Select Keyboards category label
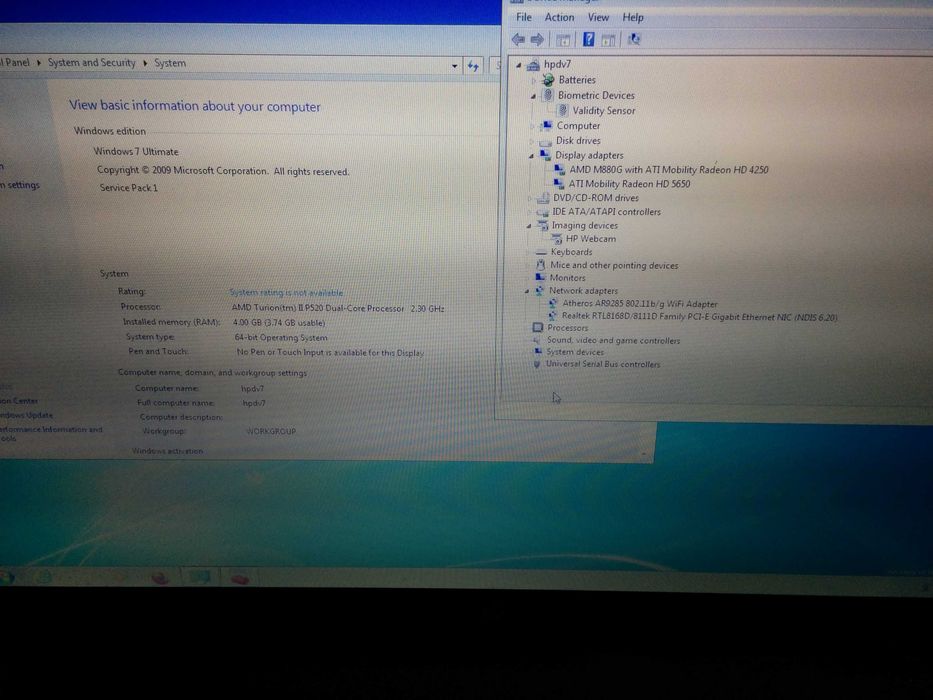 click(x=571, y=252)
